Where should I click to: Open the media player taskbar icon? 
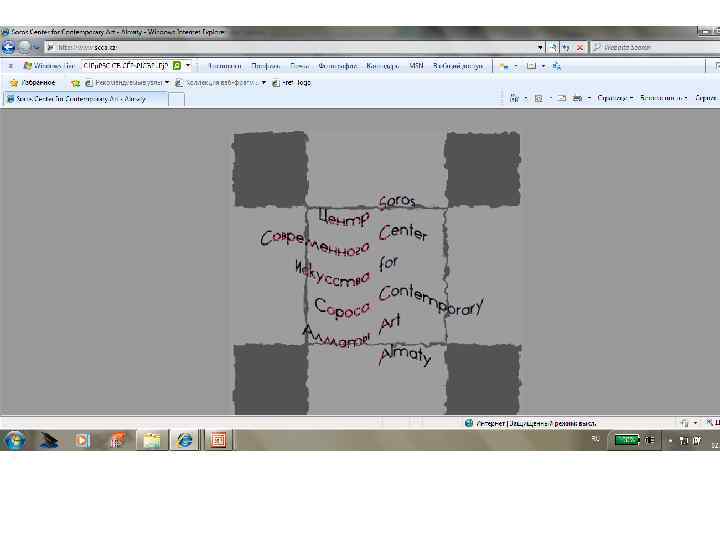point(83,440)
